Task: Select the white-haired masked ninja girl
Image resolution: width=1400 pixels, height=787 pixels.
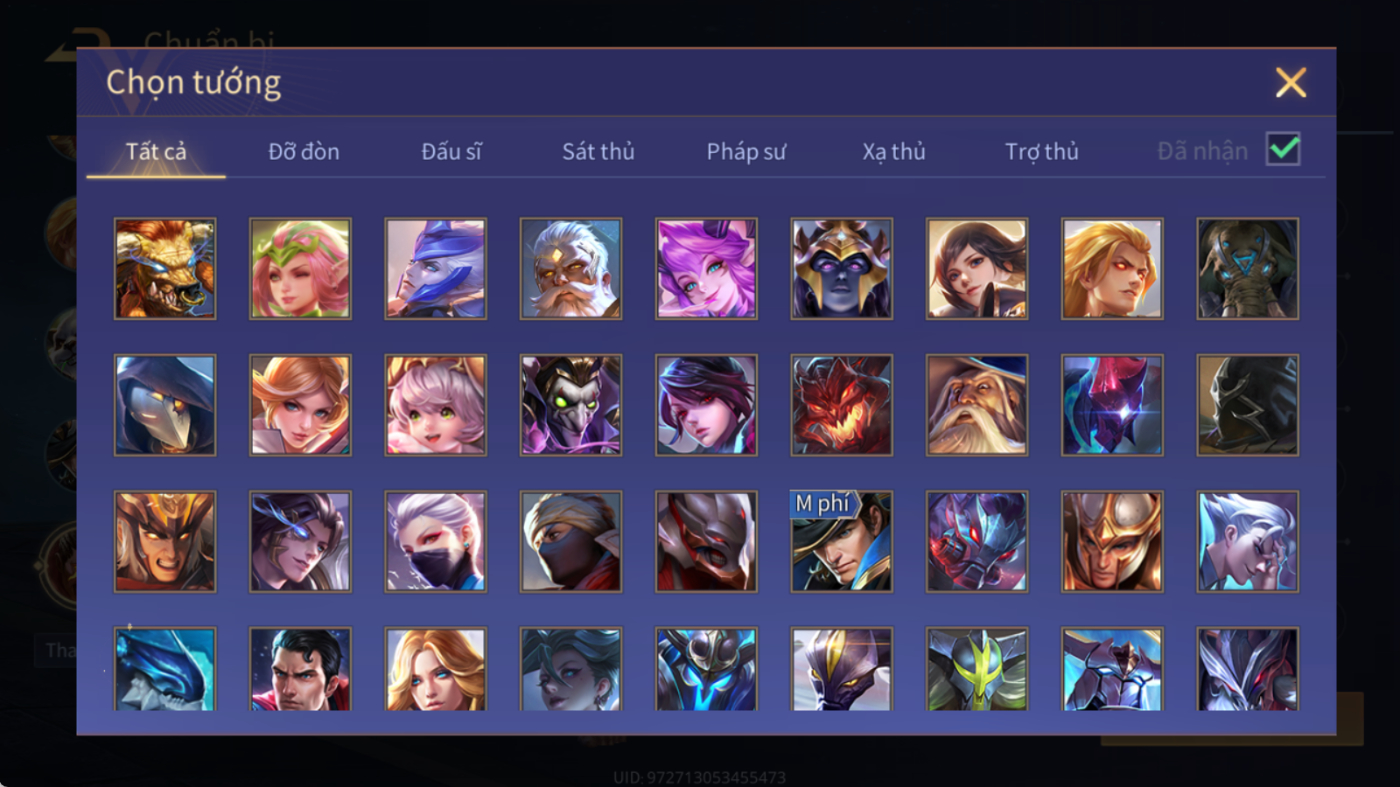Action: point(436,542)
